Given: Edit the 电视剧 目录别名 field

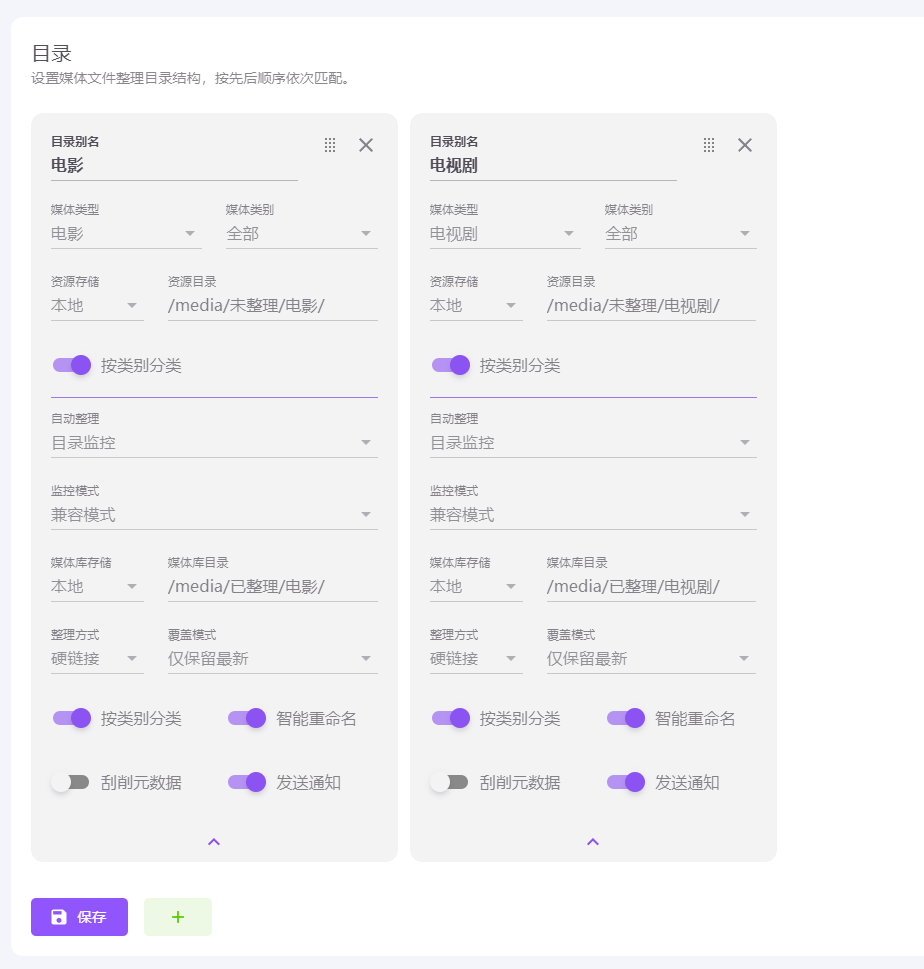Looking at the screenshot, I should tap(553, 166).
